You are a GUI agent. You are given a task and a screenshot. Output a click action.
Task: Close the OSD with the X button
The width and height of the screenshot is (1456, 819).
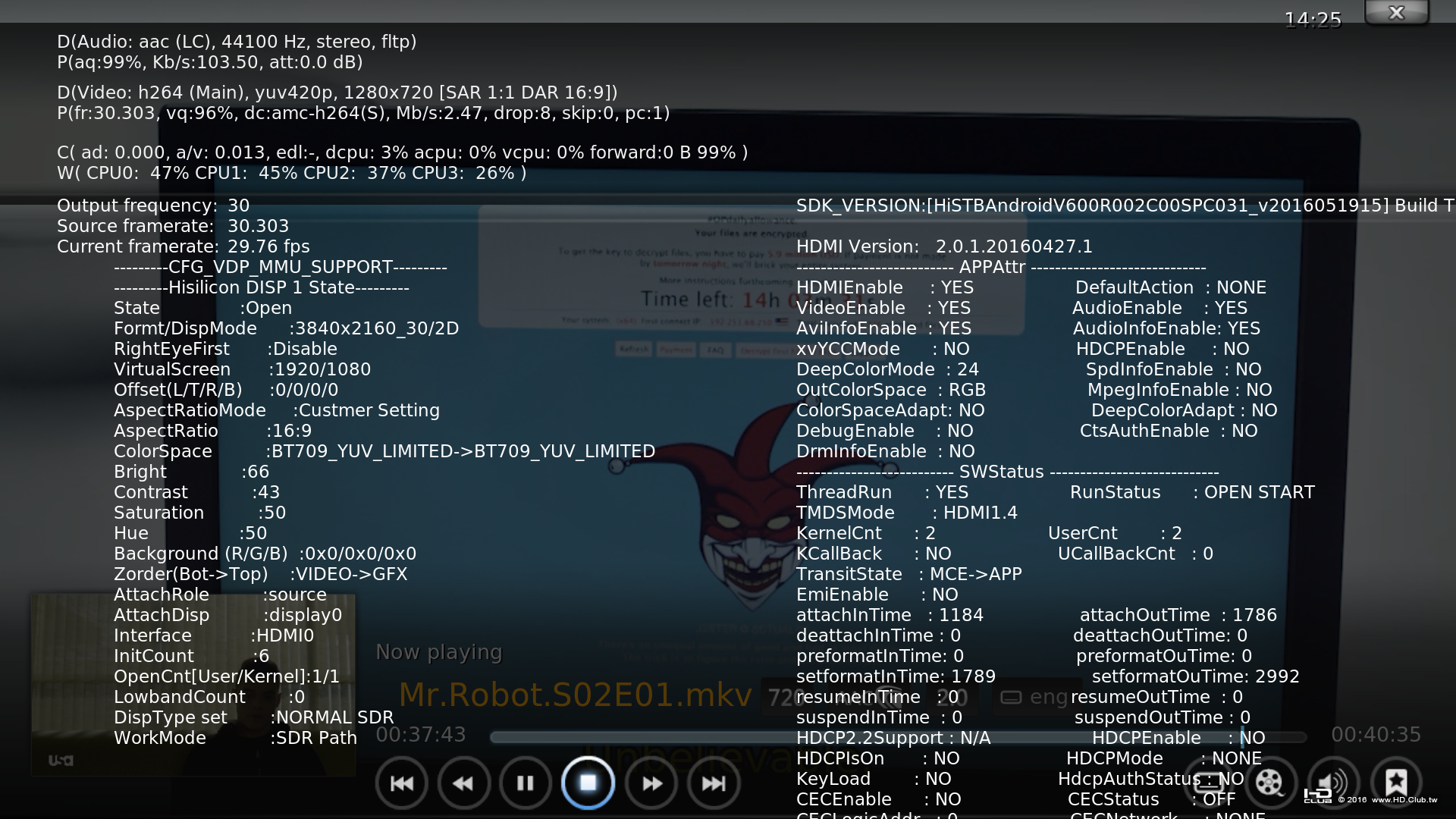pyautogui.click(x=1397, y=12)
